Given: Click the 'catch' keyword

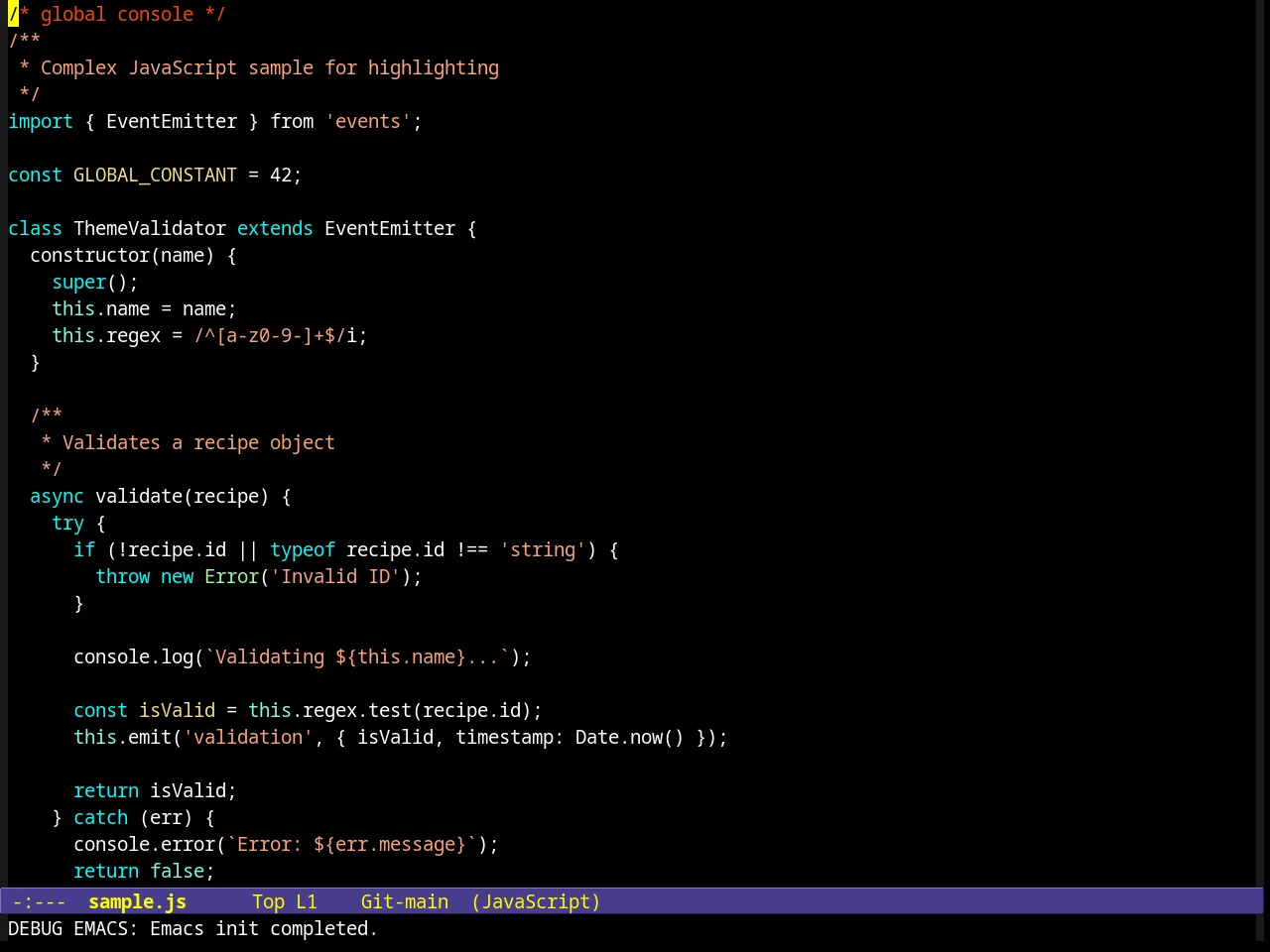Looking at the screenshot, I should pos(100,817).
